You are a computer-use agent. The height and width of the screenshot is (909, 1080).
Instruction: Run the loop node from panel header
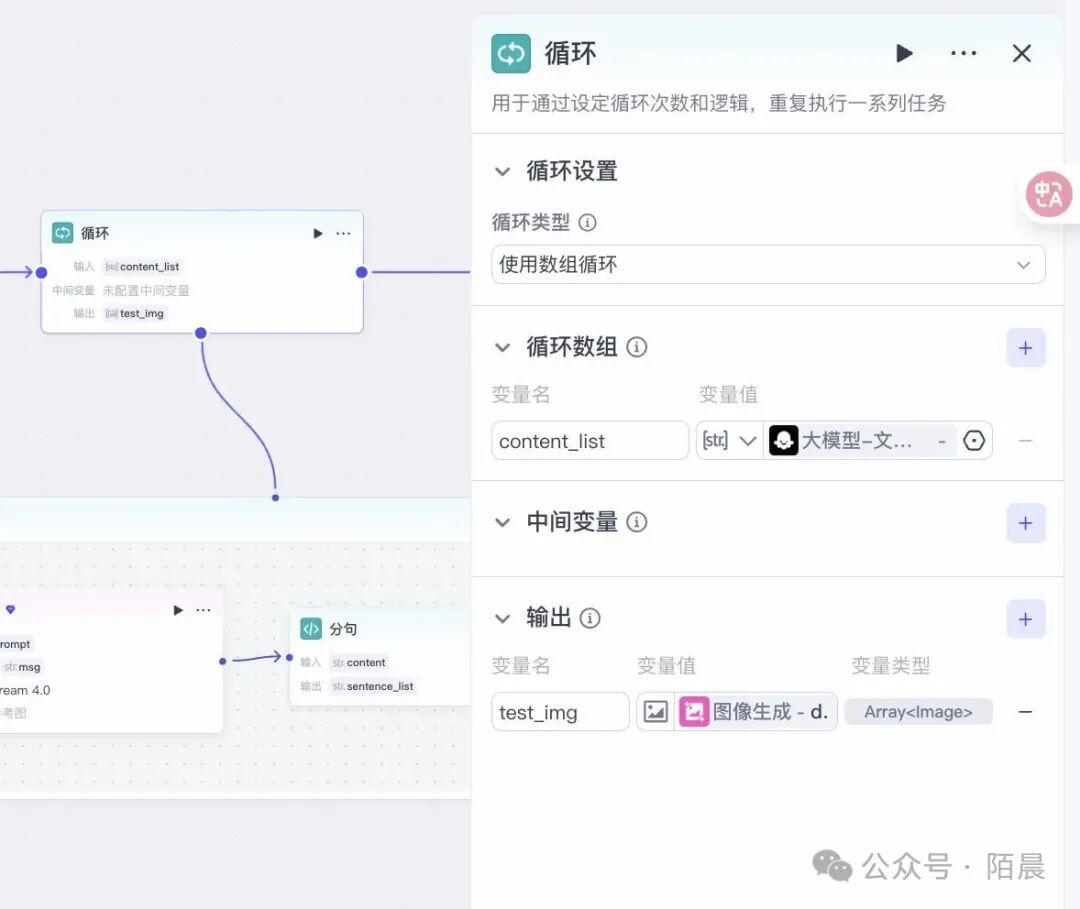click(904, 53)
